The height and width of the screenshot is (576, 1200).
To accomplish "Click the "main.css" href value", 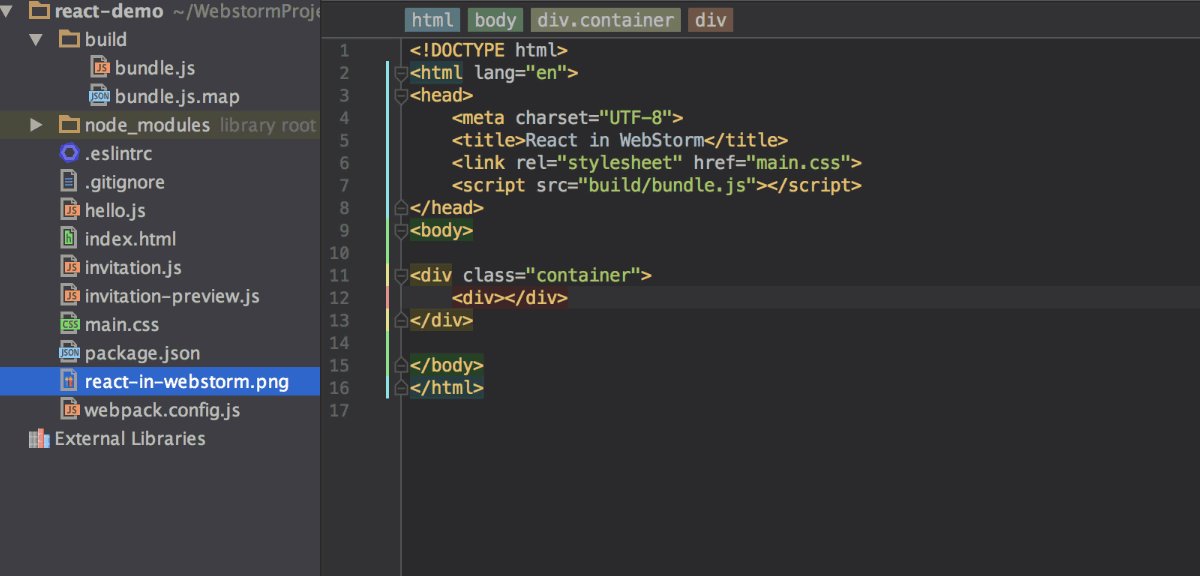I will 798,163.
